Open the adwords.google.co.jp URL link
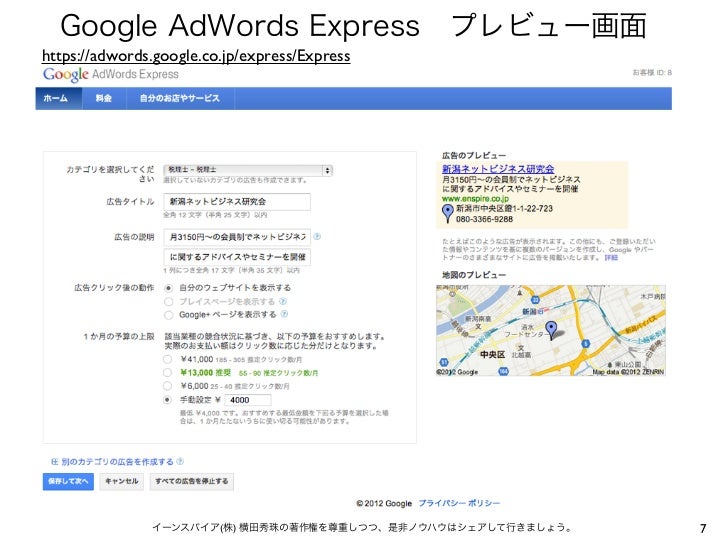This screenshot has height=546, width=728. [196, 56]
